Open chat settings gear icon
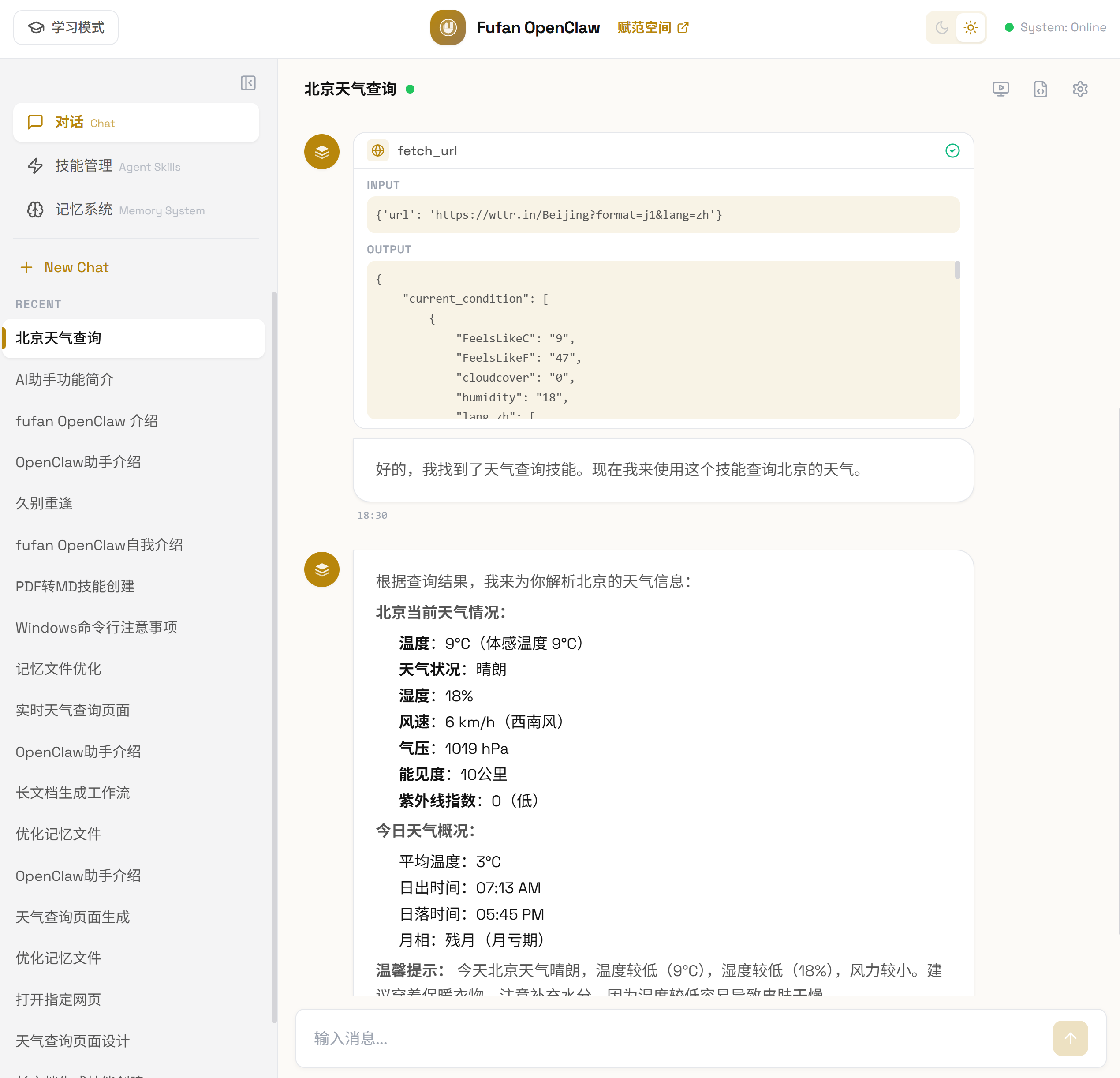Viewport: 1120px width, 1078px height. click(x=1080, y=89)
